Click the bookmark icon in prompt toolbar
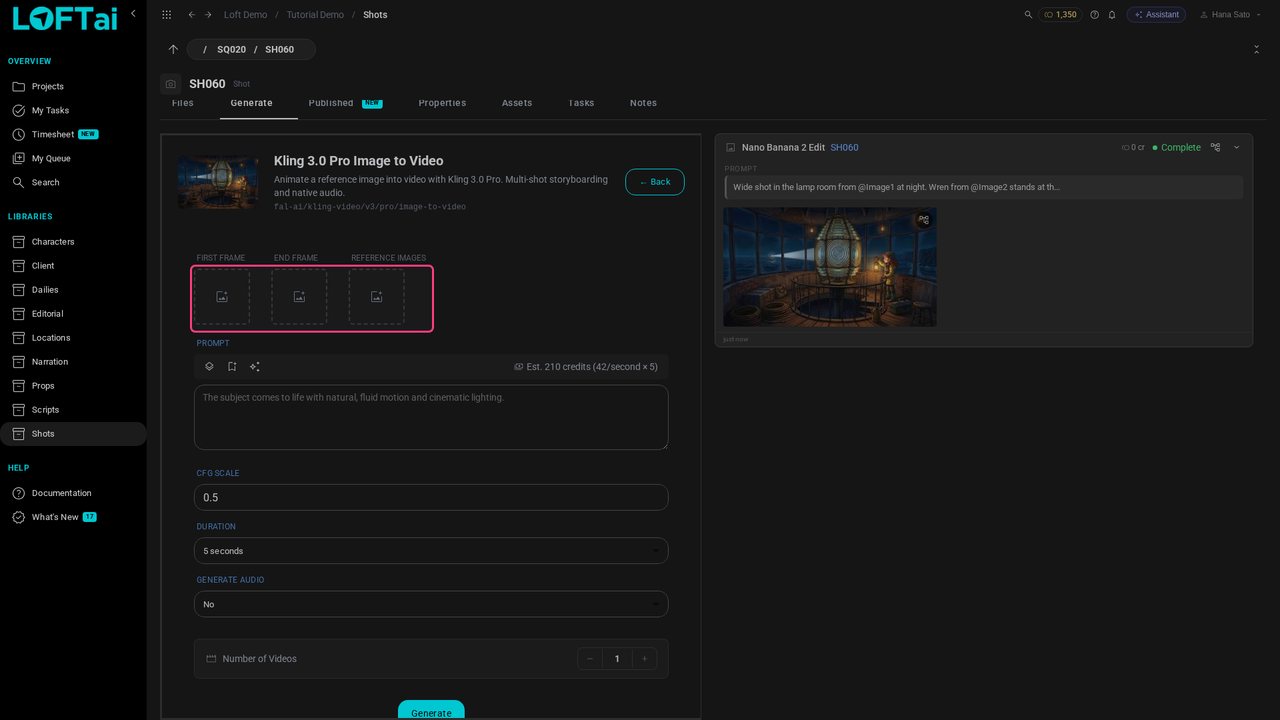The width and height of the screenshot is (1280, 720). [x=232, y=367]
